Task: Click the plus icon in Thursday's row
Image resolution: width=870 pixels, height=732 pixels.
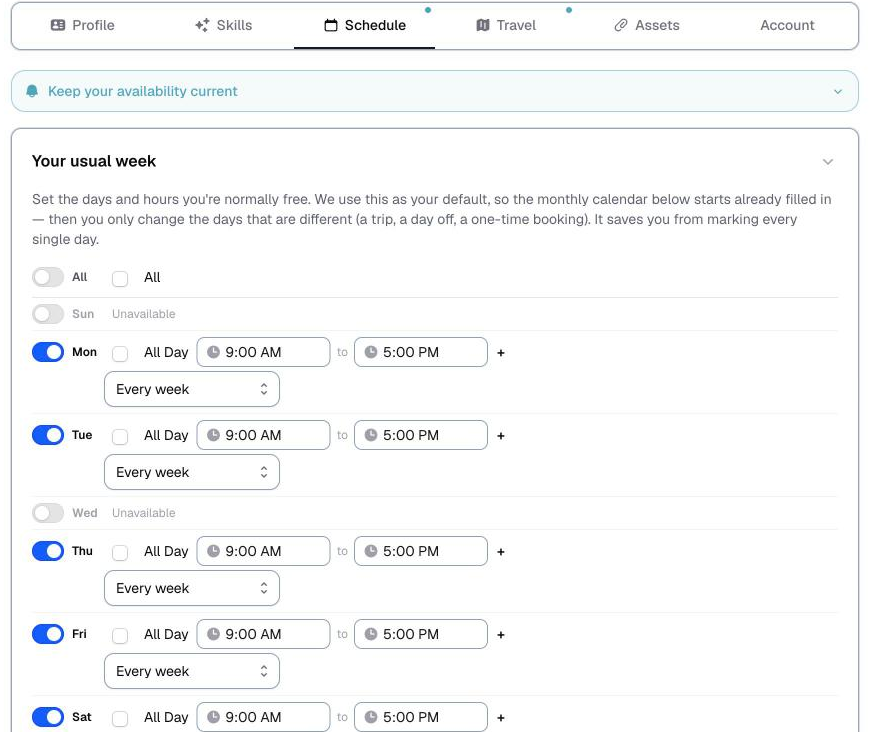Action: tap(500, 552)
